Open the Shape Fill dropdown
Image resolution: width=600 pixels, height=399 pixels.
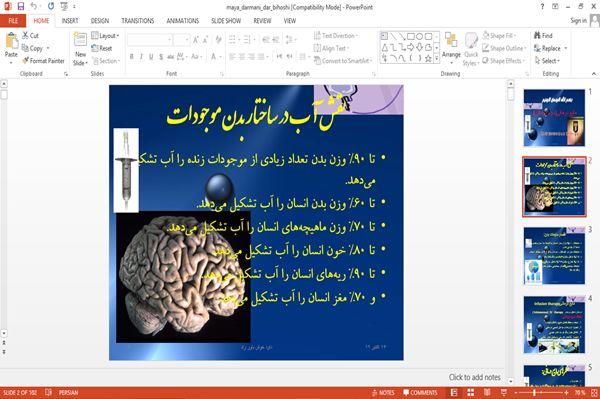(x=499, y=36)
